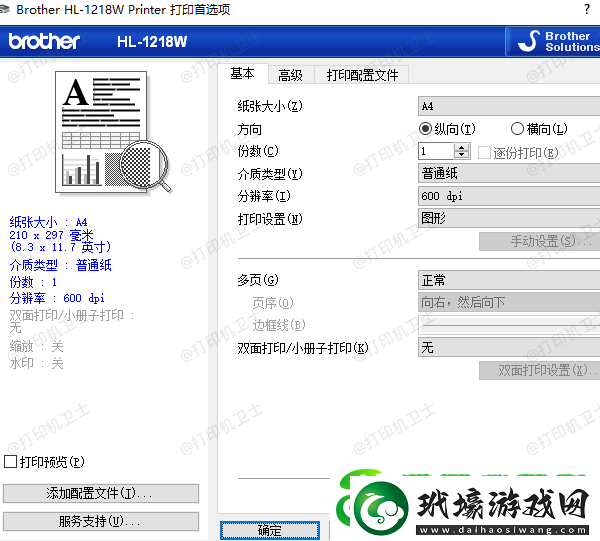Open the 多页 正常 dropdown
Screen dimensions: 600x541
(x=509, y=280)
